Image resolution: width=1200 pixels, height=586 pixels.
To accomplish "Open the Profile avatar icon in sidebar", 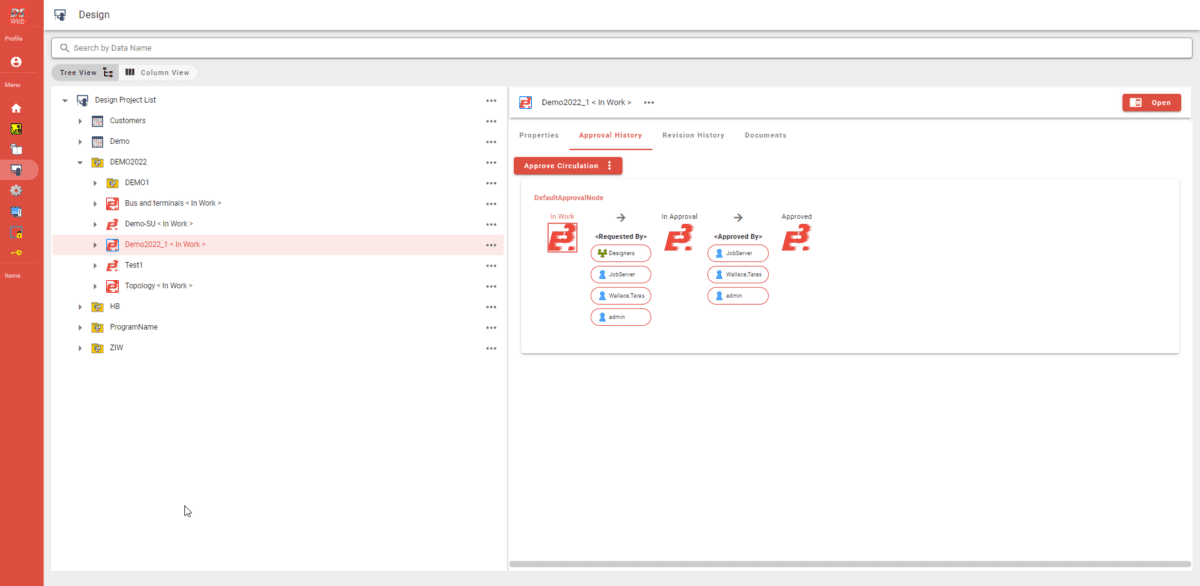I will click(18, 62).
